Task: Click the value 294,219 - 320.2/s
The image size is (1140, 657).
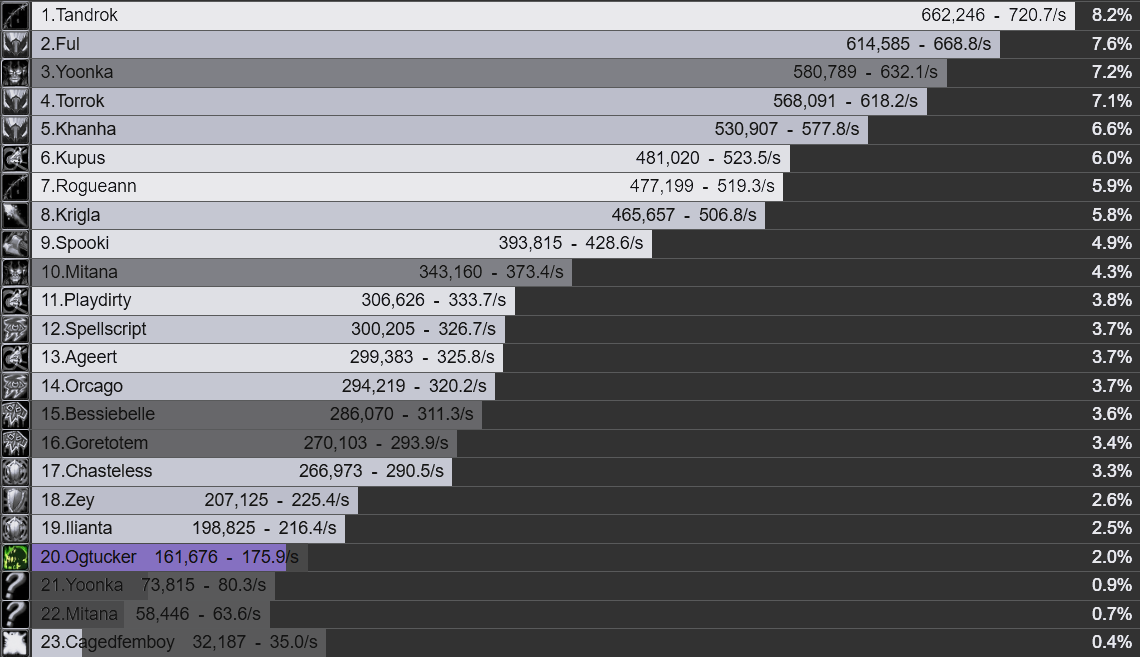Action: point(414,387)
